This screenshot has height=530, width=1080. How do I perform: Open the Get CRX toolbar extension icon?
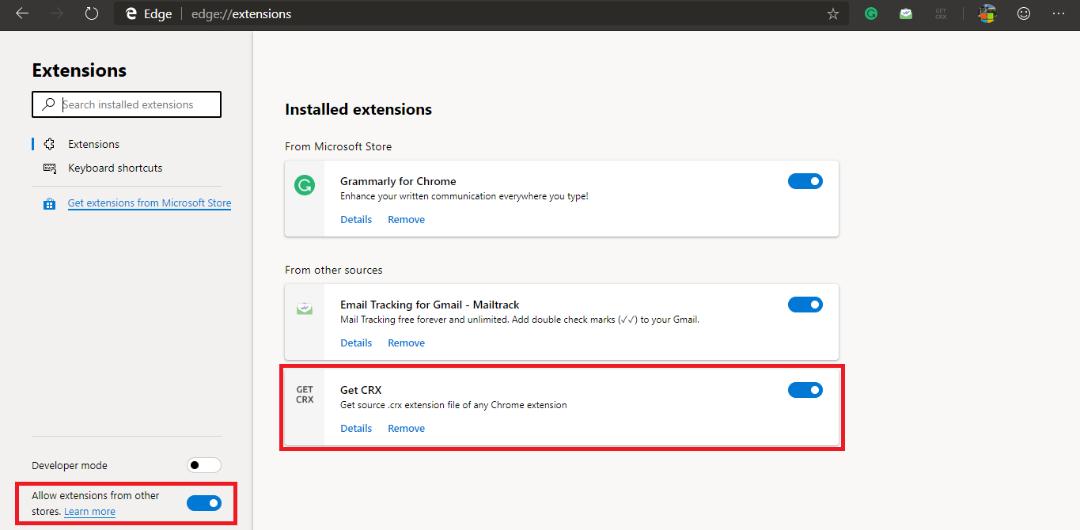pyautogui.click(x=942, y=14)
